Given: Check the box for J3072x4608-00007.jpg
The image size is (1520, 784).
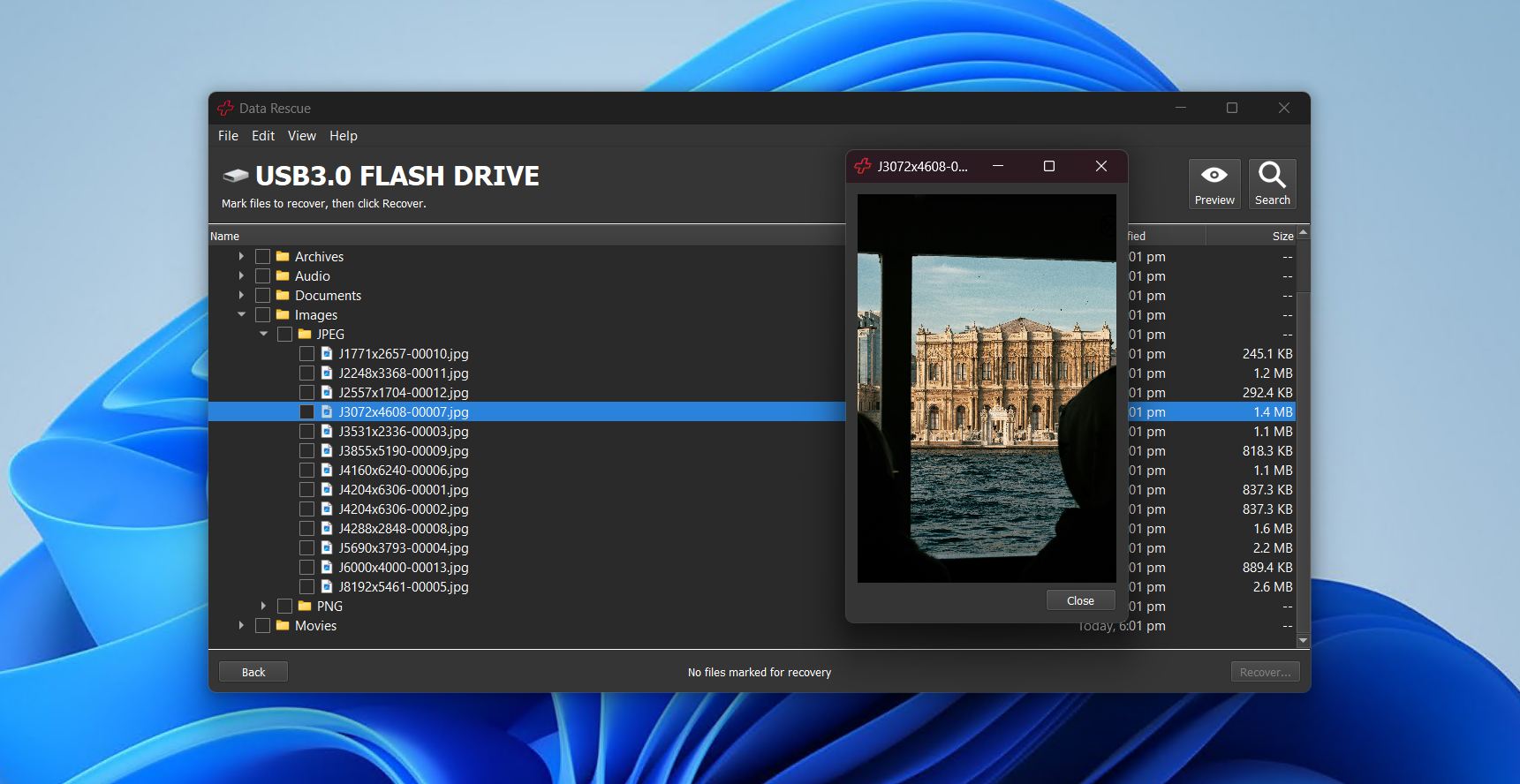Looking at the screenshot, I should point(306,411).
